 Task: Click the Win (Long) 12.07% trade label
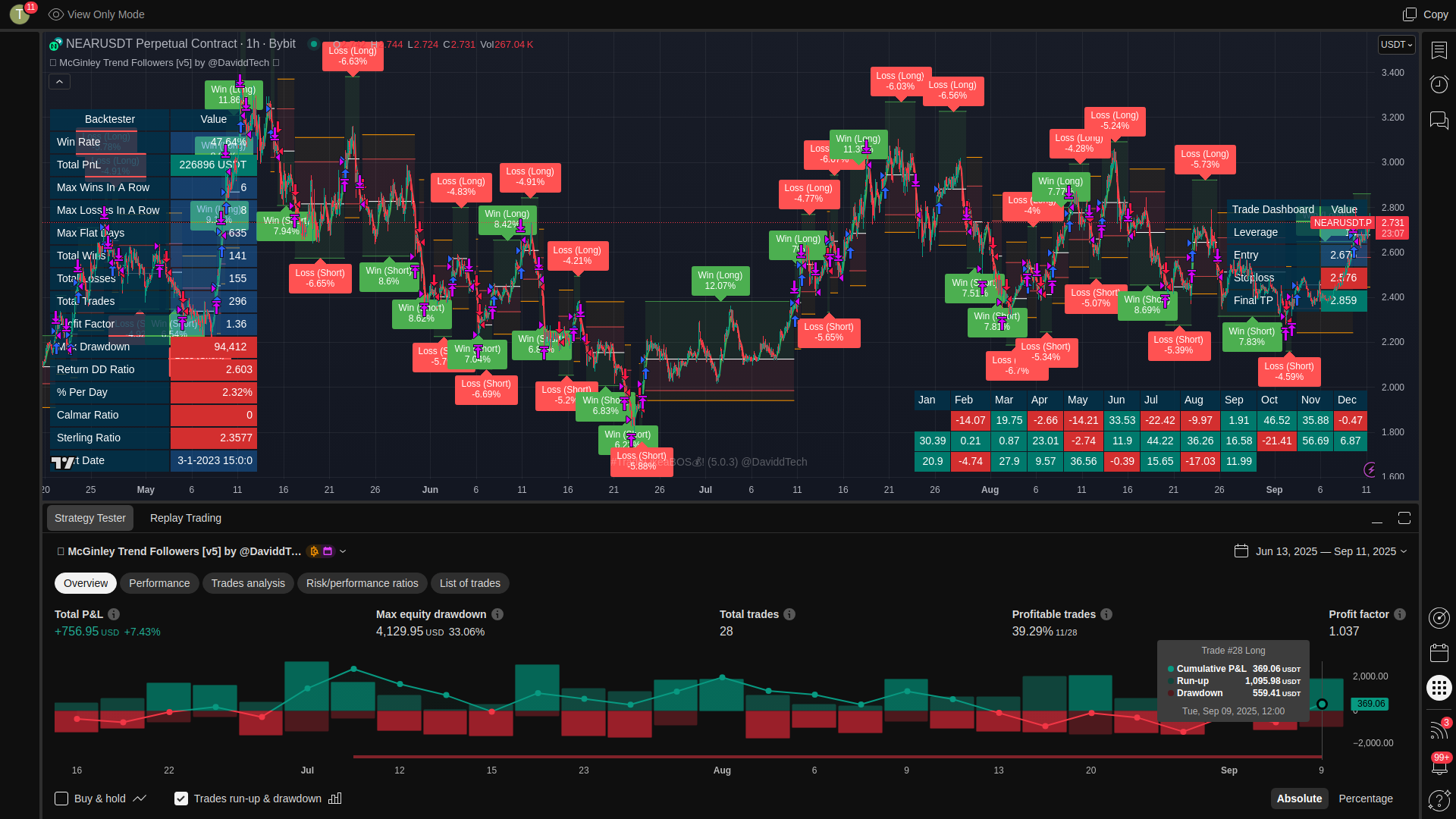(720, 281)
